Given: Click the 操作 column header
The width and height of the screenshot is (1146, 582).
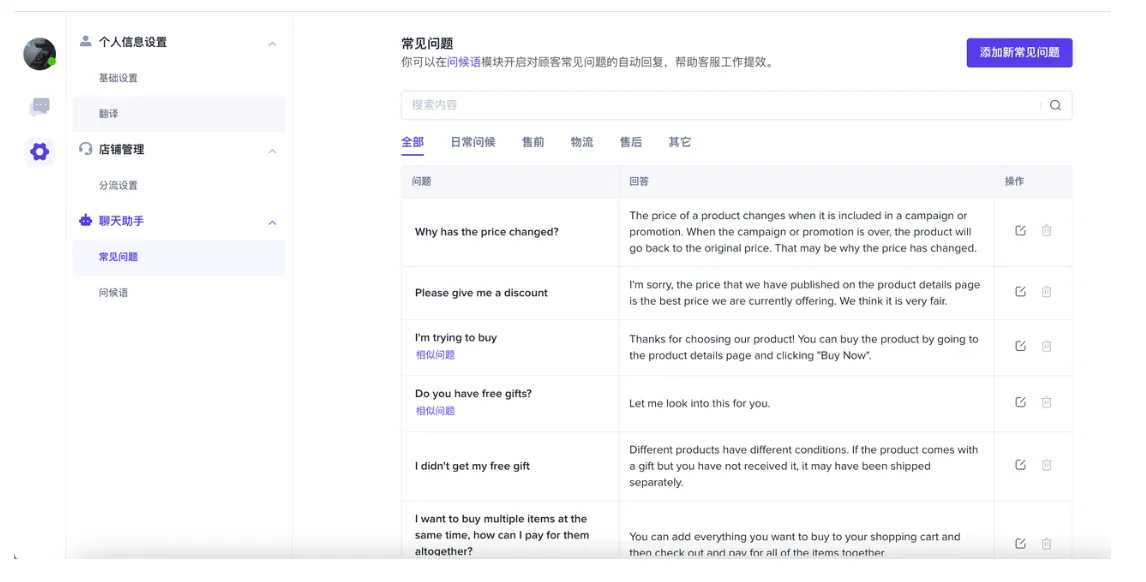Looking at the screenshot, I should point(1014,181).
